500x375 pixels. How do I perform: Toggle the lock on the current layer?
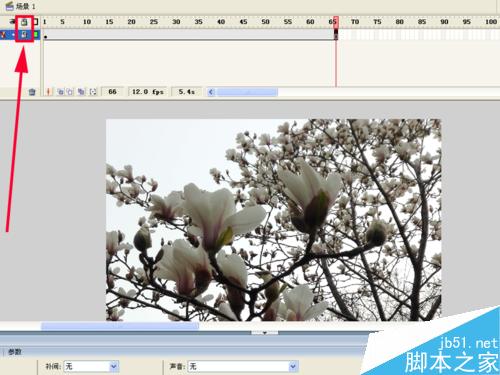click(x=24, y=34)
